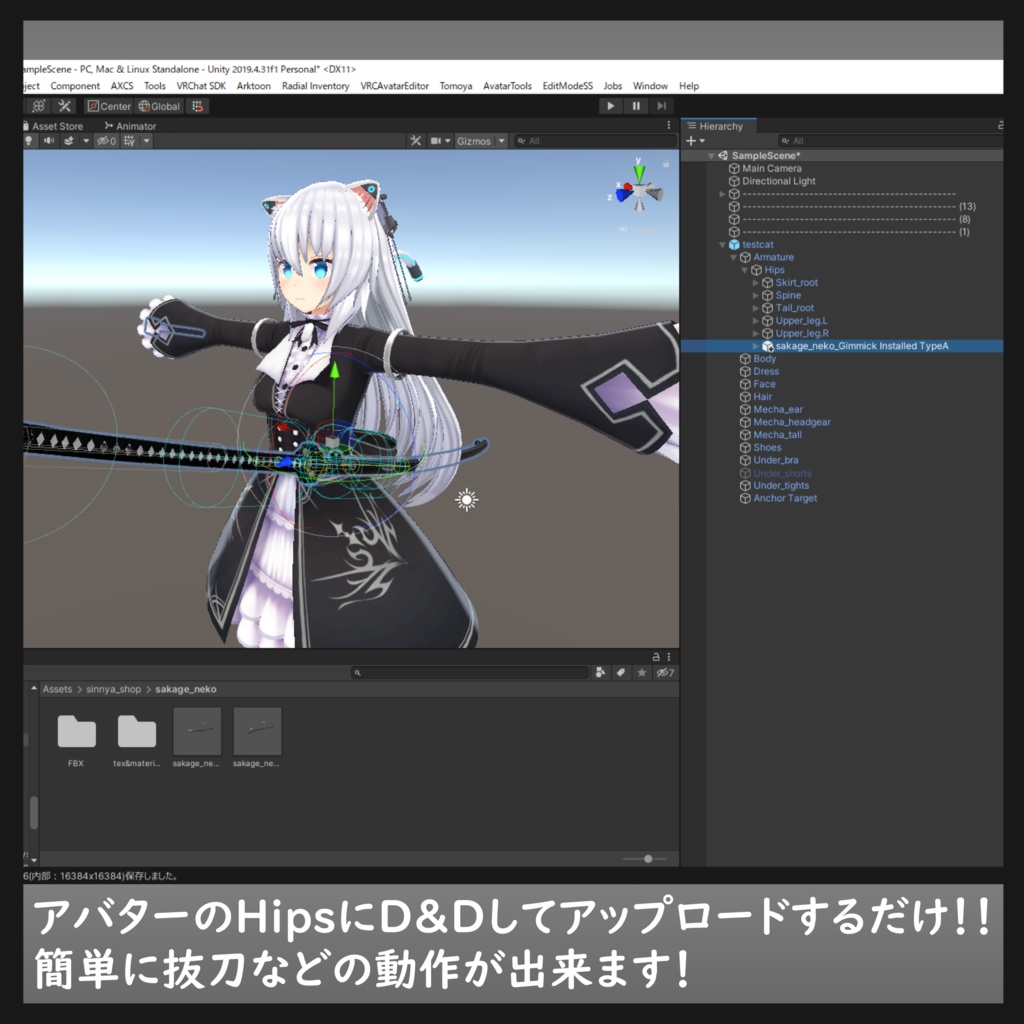
Task: Collapse the Armature node
Action: click(x=733, y=257)
